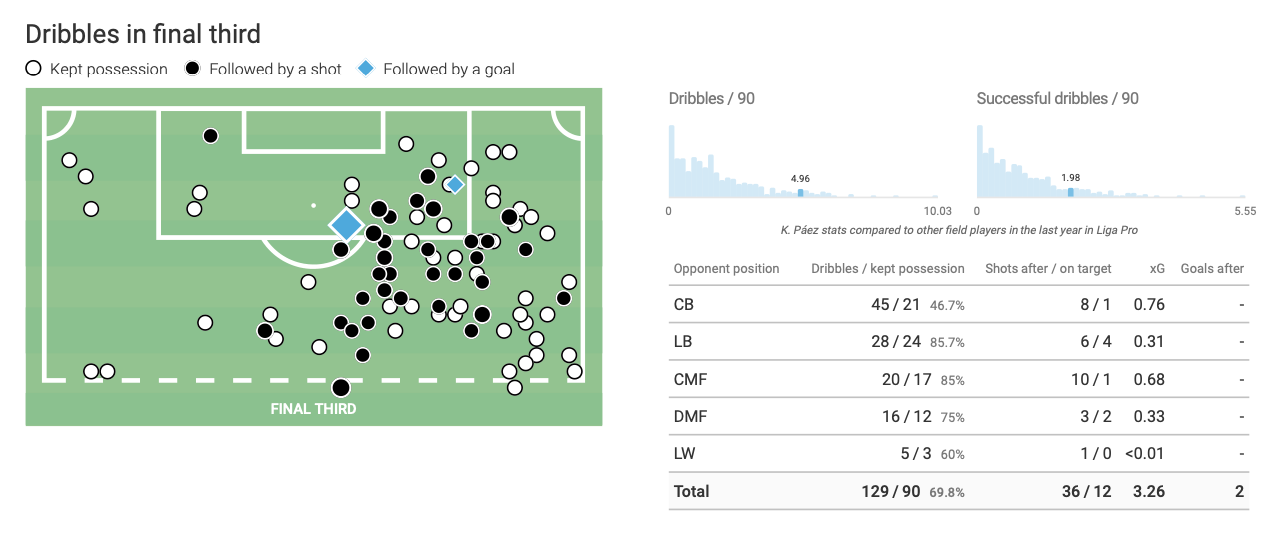Image resolution: width=1282 pixels, height=542 pixels.
Task: Click the Total row label
Action: click(x=691, y=491)
